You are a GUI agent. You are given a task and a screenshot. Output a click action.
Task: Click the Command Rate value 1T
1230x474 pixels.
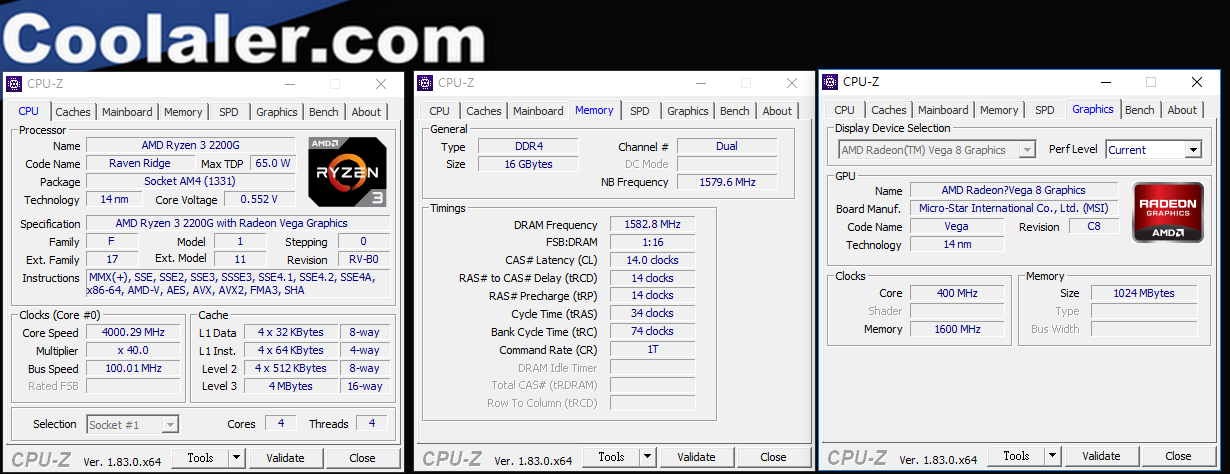click(651, 350)
